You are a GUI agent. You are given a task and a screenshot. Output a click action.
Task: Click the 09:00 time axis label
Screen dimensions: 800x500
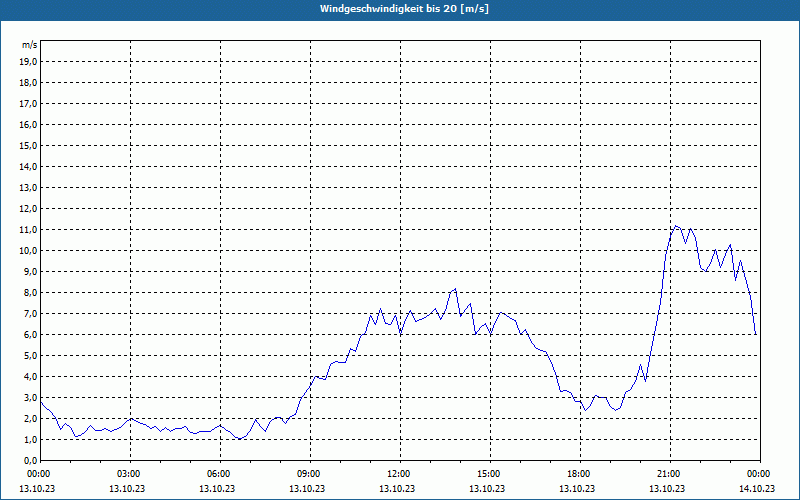coord(310,474)
